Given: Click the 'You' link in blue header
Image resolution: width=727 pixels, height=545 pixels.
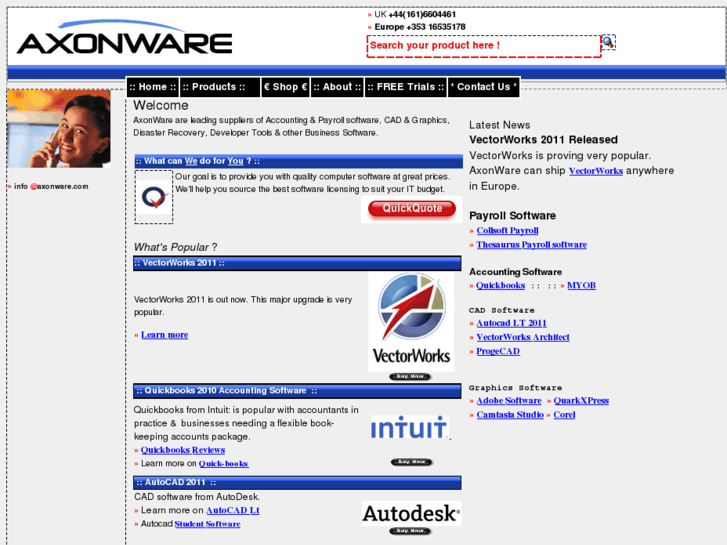Looking at the screenshot, I should coord(235,161).
